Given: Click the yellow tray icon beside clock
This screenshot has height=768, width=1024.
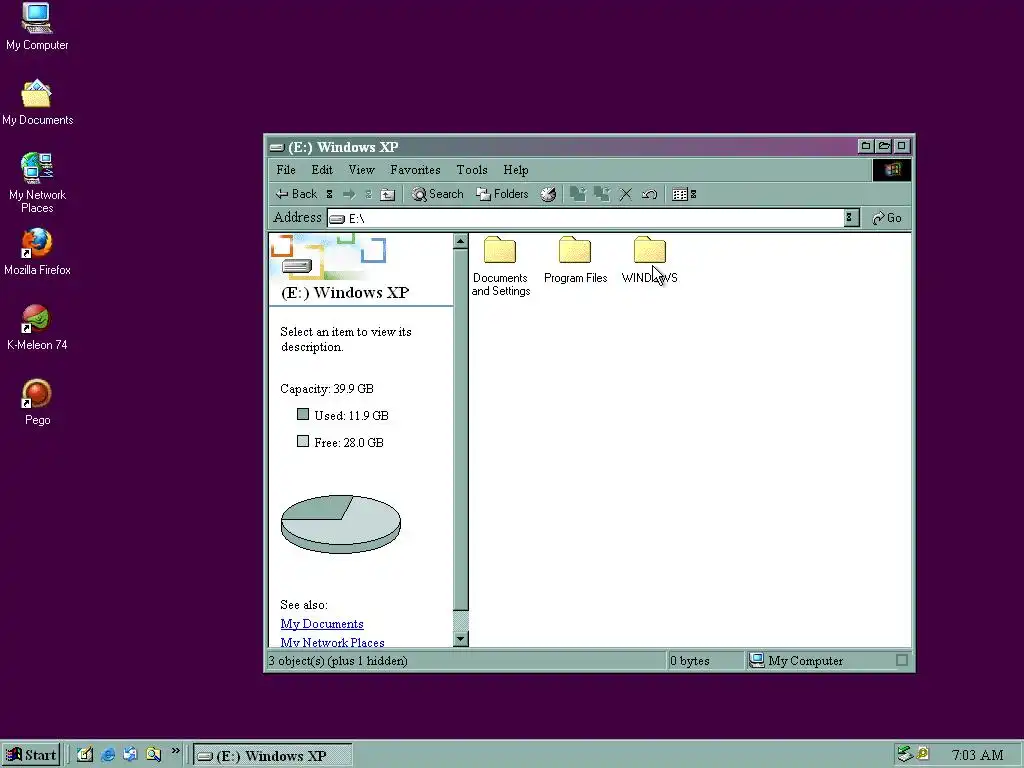Looking at the screenshot, I should click(923, 754).
